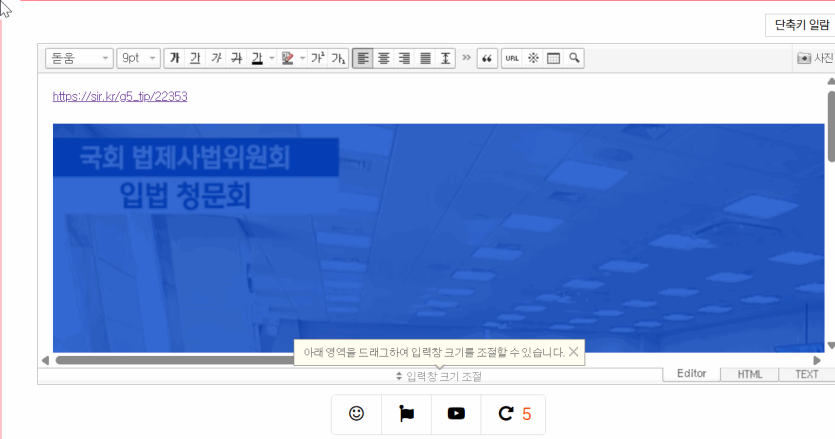
Task: Align text to the right
Action: point(404,58)
